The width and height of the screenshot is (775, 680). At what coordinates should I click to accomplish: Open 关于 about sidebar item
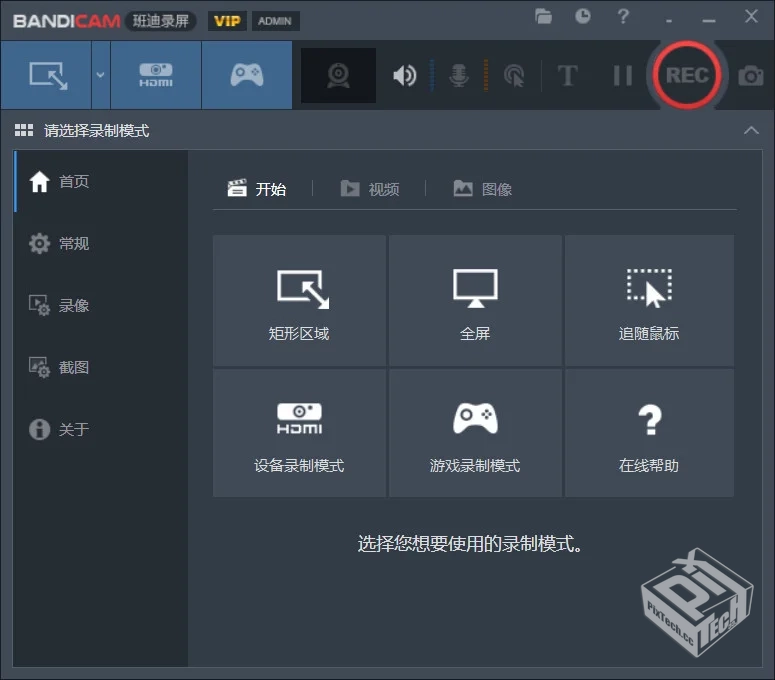pos(101,429)
